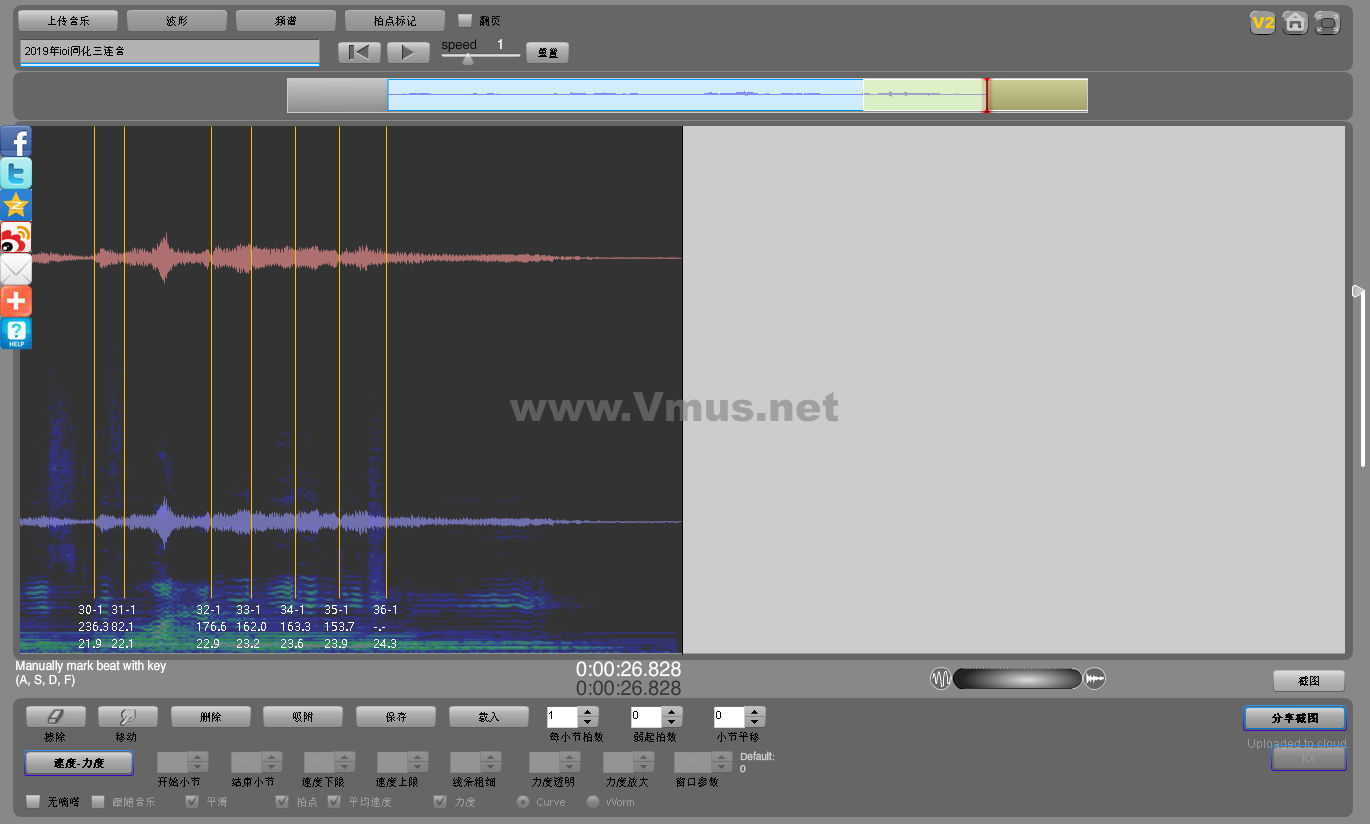Screen dimensions: 1370x824
Task: Increase the 每小节拍数 stepper value
Action: [x=588, y=711]
